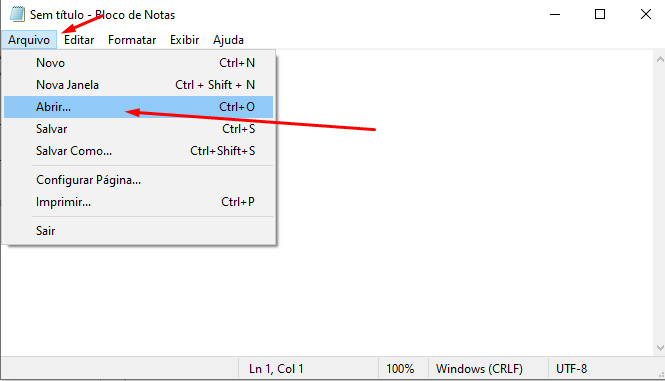Select Novo from the Arquivo menu

[138, 63]
